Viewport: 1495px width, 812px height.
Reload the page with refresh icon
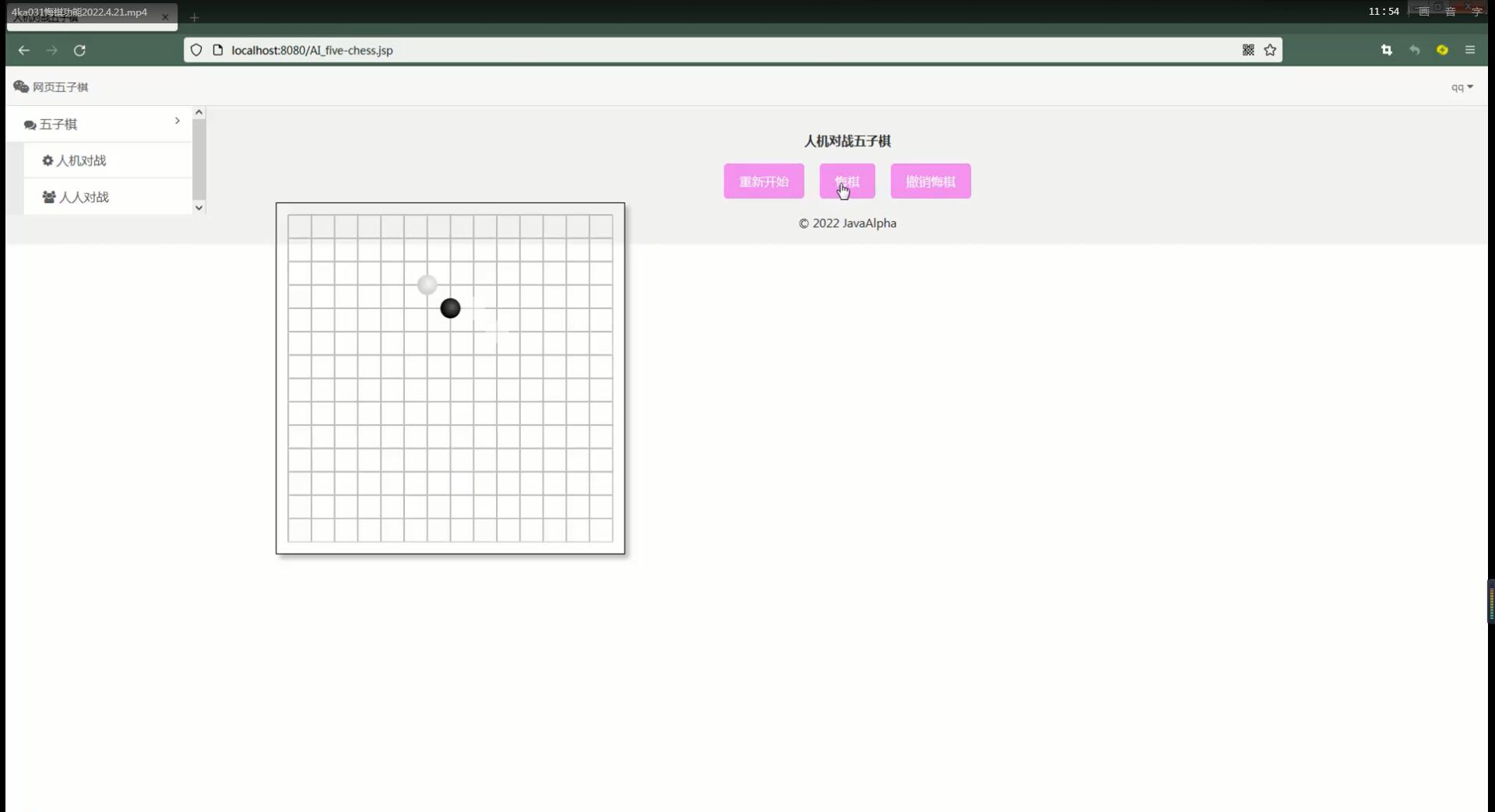click(x=79, y=51)
